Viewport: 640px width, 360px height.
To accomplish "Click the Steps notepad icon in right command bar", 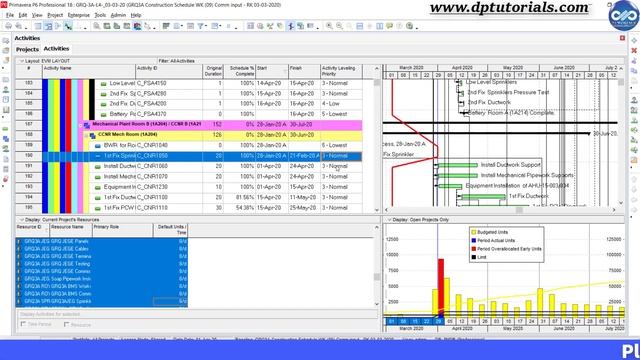I will tap(634, 160).
